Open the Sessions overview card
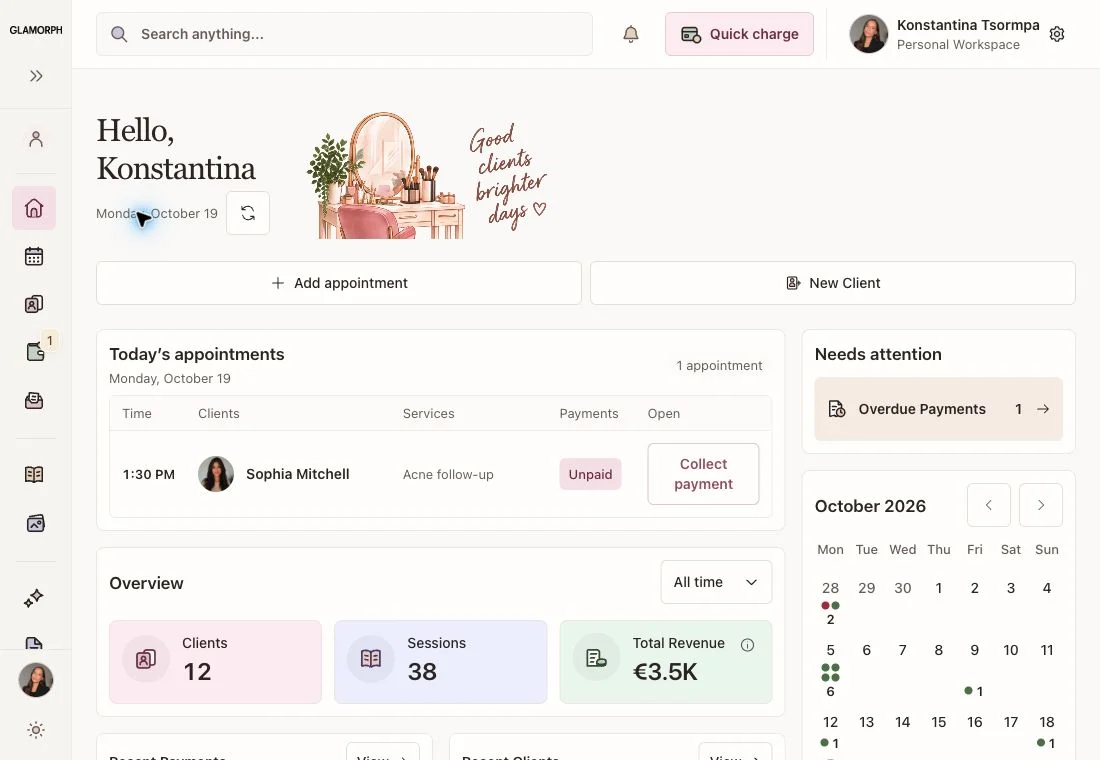Viewport: 1100px width, 760px height. [441, 662]
